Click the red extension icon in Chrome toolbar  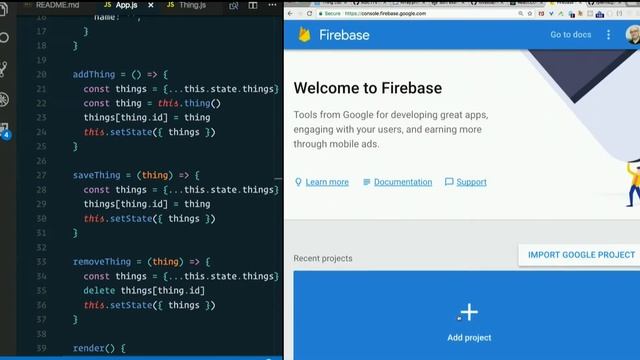coord(541,13)
